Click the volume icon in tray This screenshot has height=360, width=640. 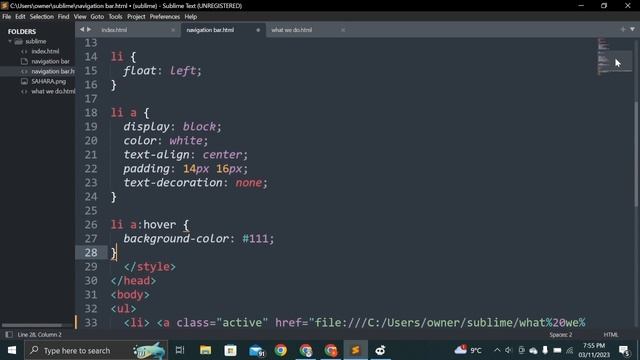click(x=509, y=350)
